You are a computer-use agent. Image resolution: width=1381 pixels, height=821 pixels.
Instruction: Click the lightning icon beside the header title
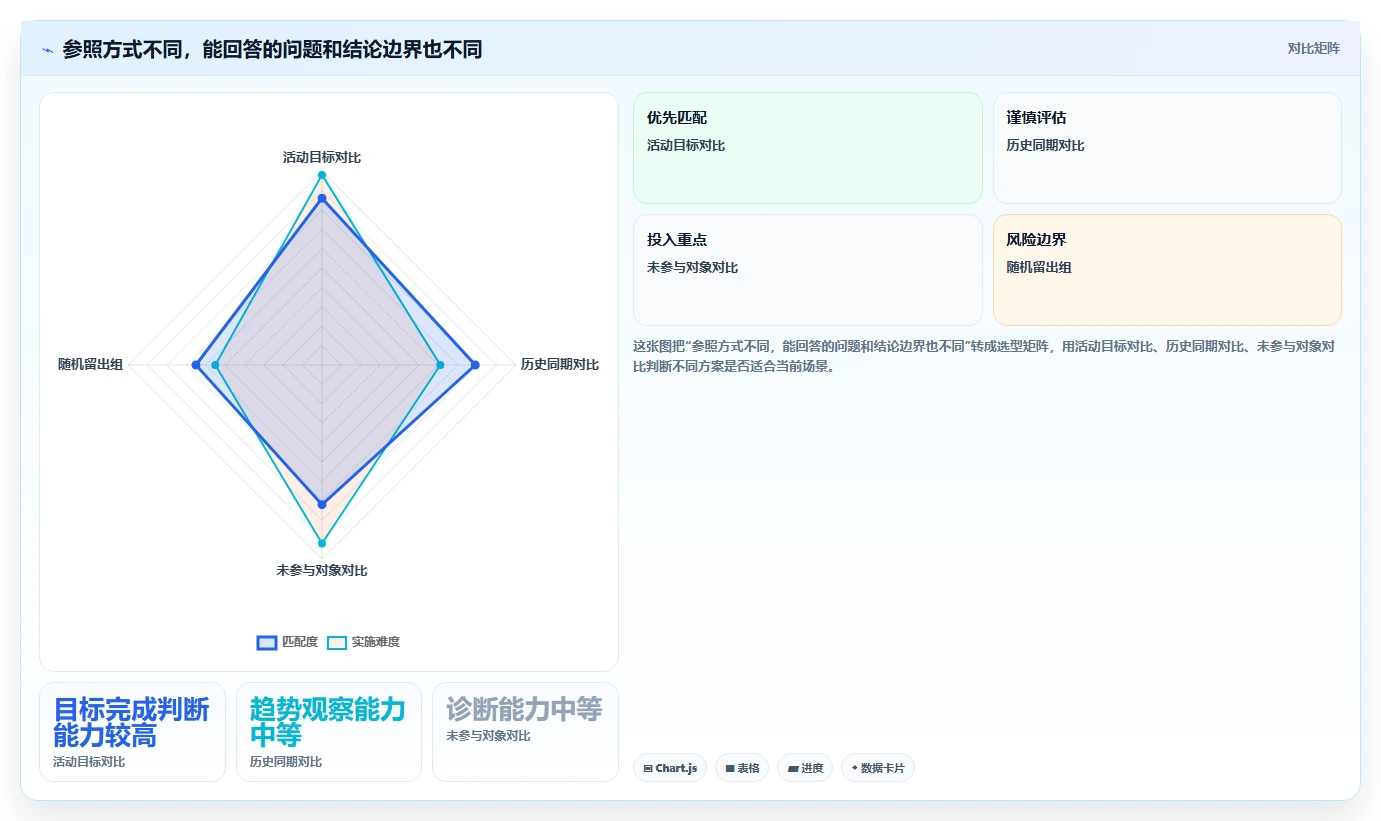[47, 50]
